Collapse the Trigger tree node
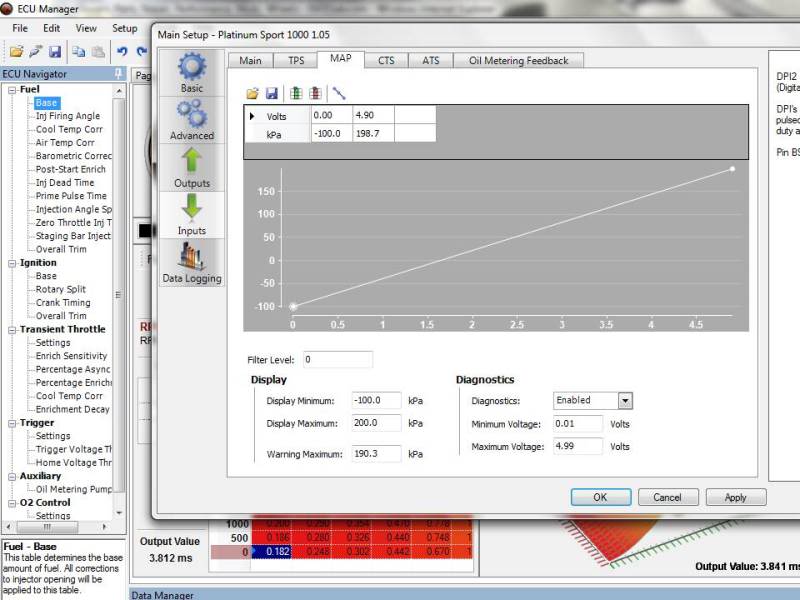 (x=12, y=423)
